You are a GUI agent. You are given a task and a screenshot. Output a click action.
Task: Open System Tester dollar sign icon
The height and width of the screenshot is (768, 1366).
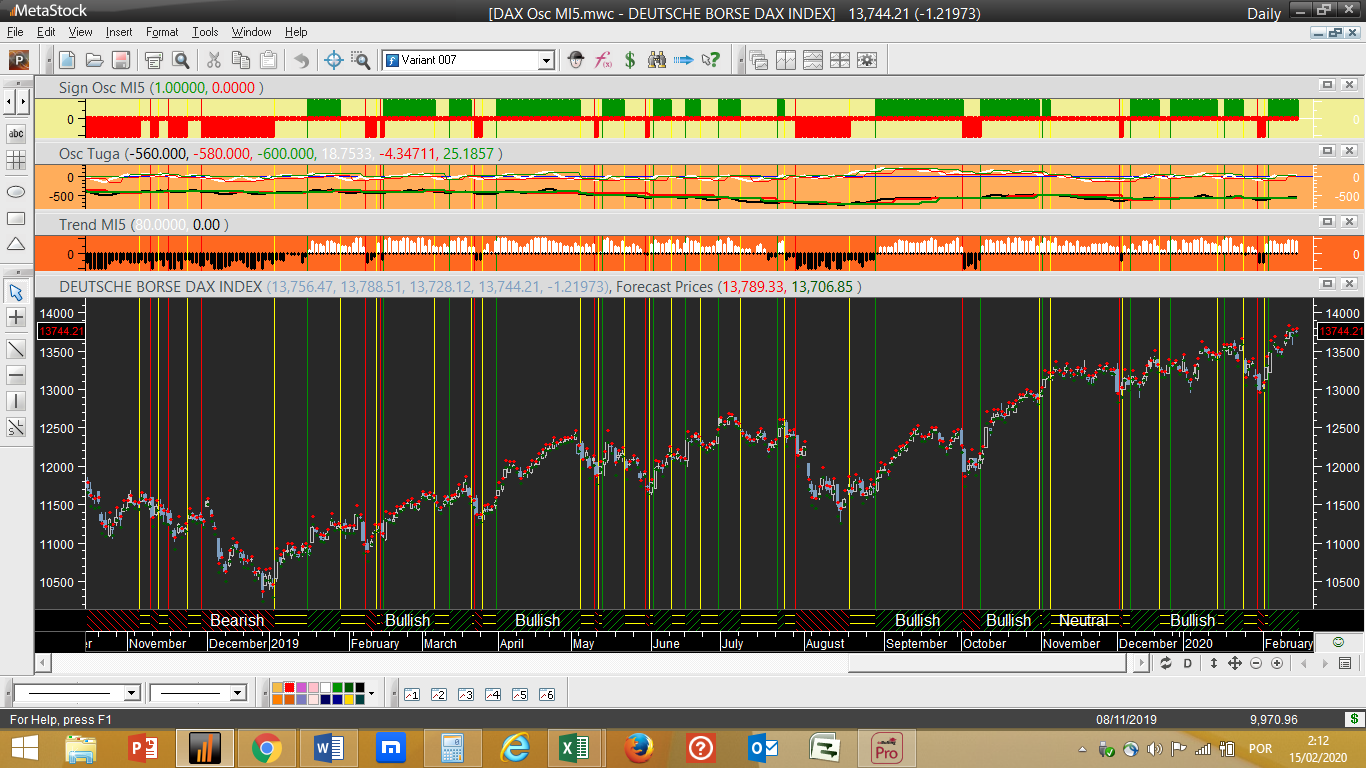[630, 60]
